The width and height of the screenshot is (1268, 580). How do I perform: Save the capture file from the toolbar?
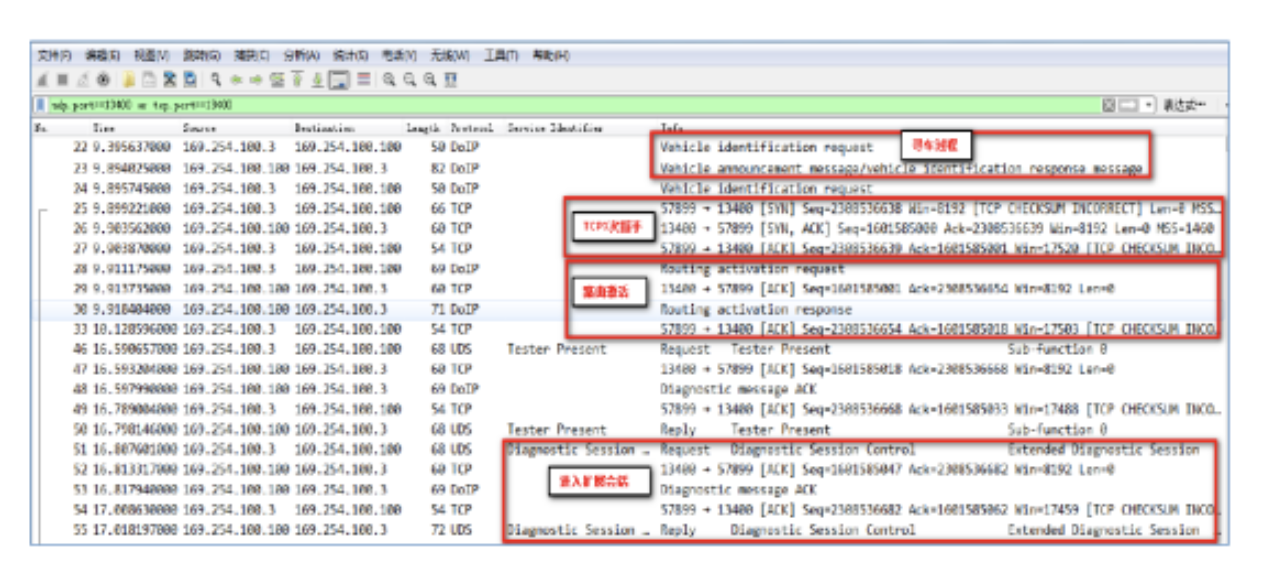tap(149, 80)
